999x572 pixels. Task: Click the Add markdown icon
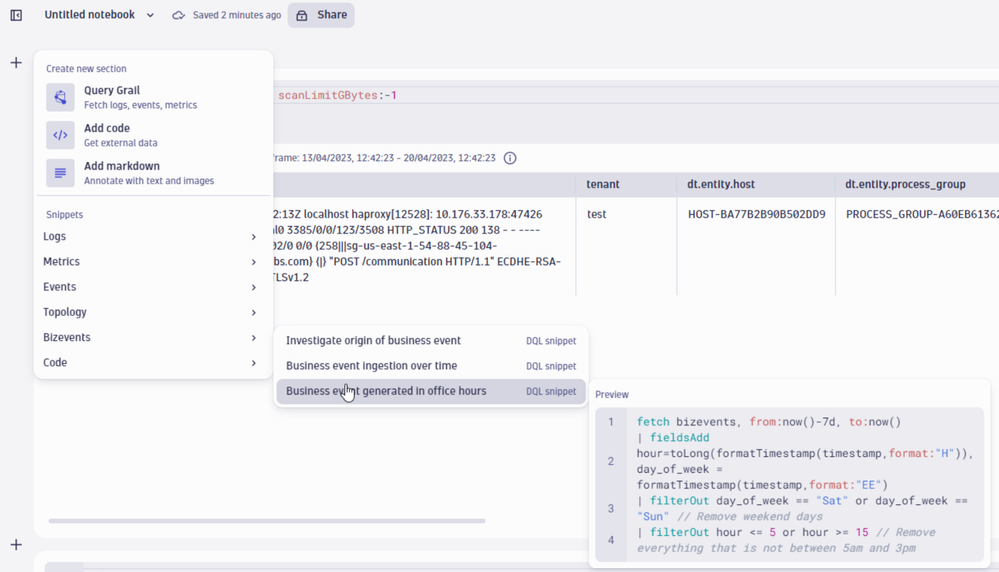click(60, 173)
